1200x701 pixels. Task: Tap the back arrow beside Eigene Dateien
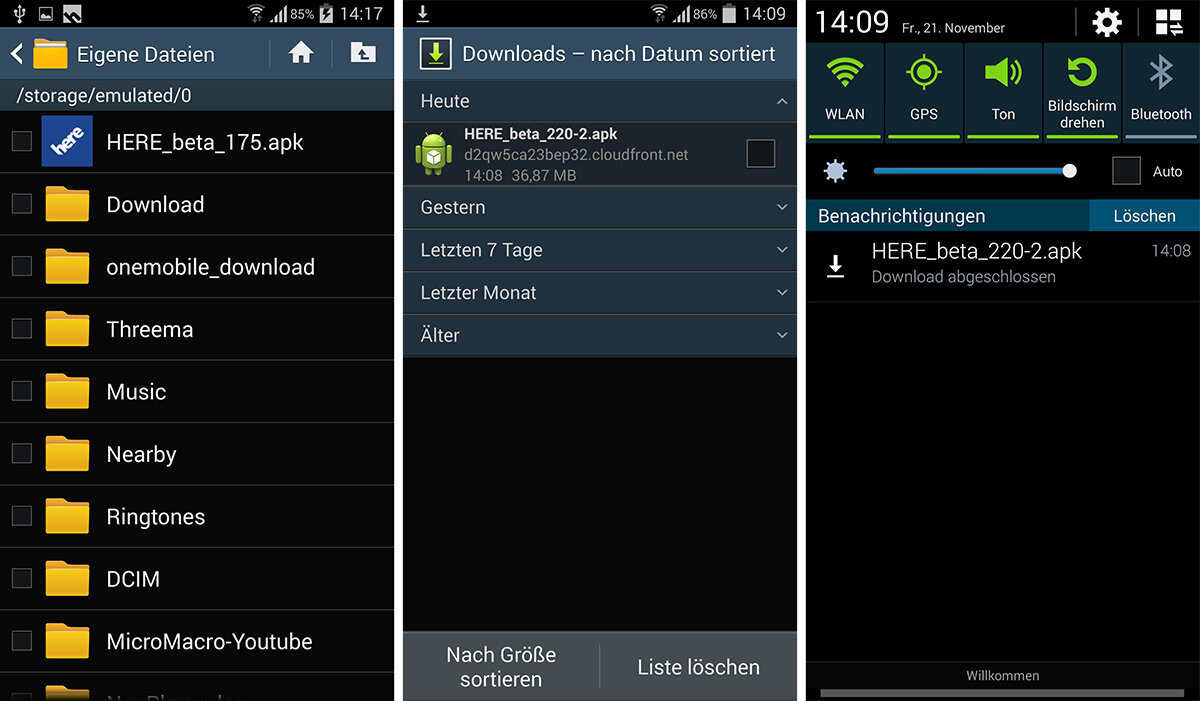17,53
